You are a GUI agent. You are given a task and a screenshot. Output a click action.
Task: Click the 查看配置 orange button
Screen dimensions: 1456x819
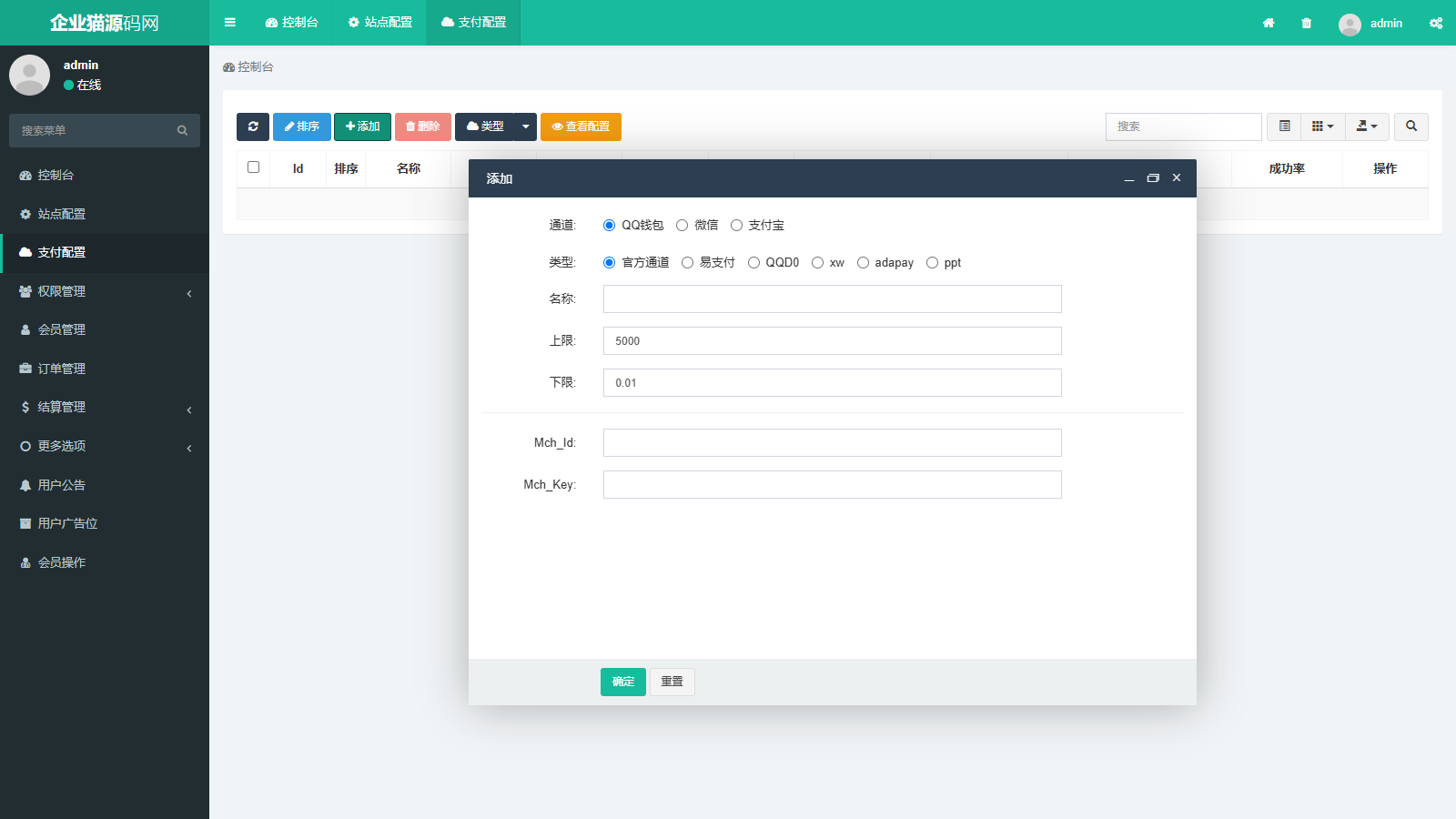click(581, 126)
